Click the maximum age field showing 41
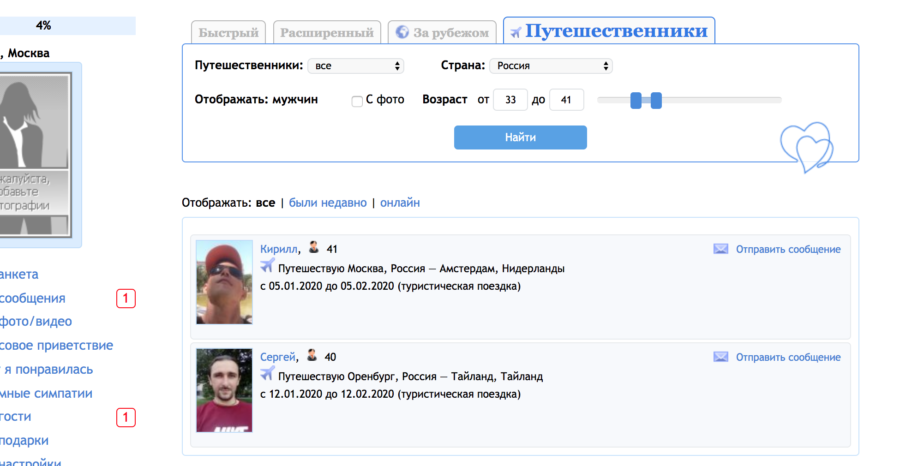Viewport: 900px width, 466px height. [567, 100]
